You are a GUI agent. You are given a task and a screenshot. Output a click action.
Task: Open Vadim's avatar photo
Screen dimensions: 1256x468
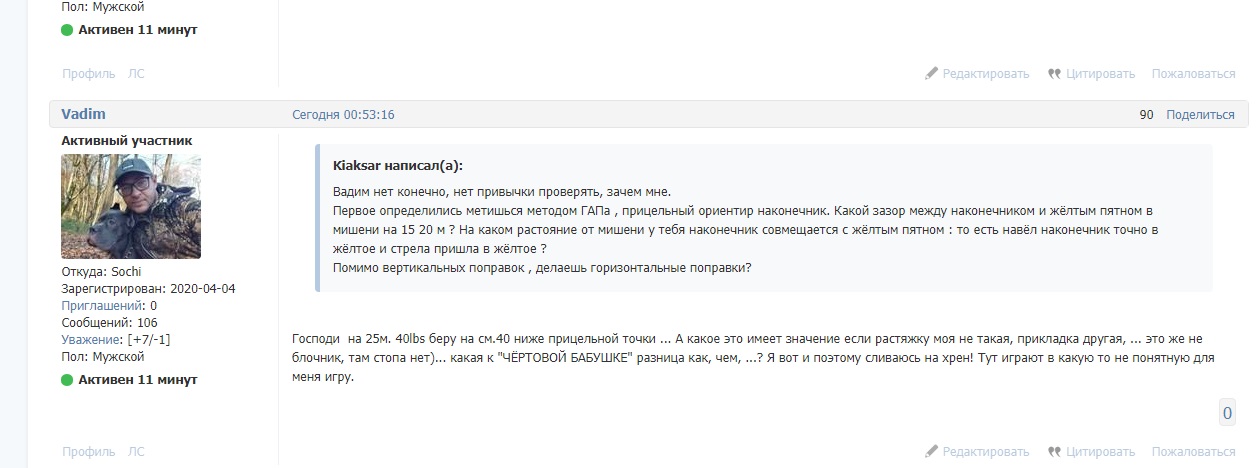[131, 207]
